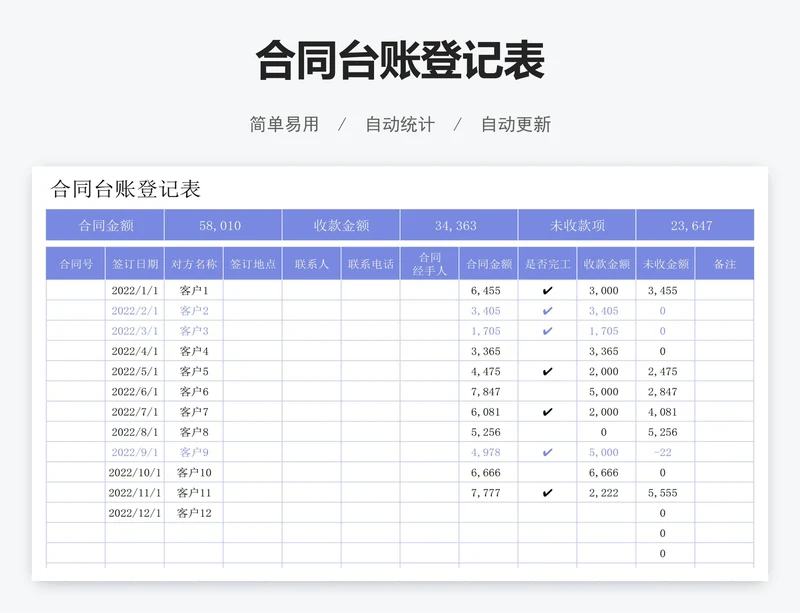Click the empty 是否完工 cell for 客户6
800x613 pixels.
(x=547, y=391)
